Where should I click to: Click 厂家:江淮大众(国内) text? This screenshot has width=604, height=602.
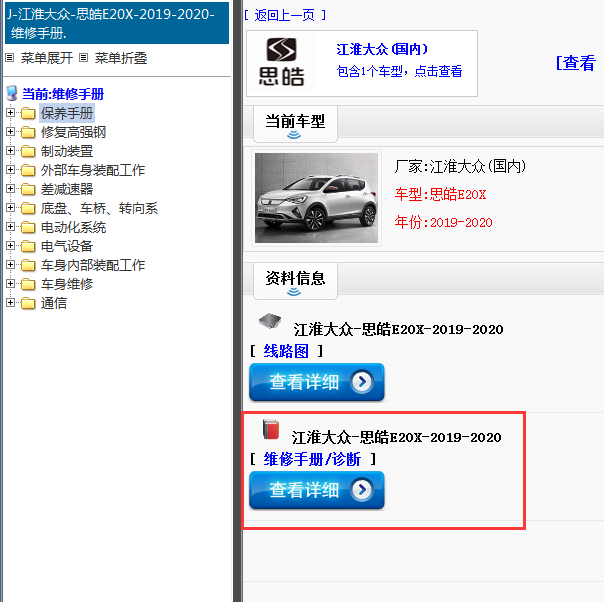[x=460, y=166]
